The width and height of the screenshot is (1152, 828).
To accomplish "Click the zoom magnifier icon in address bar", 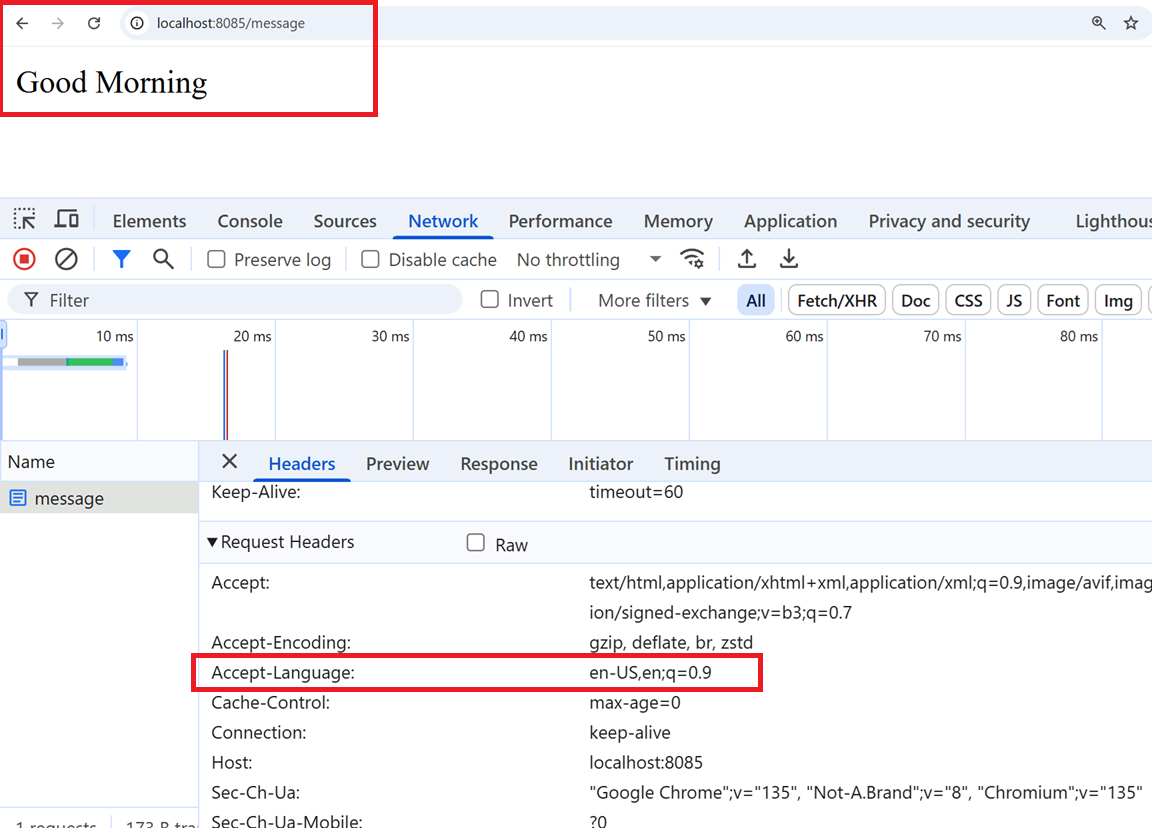I will (x=1098, y=24).
